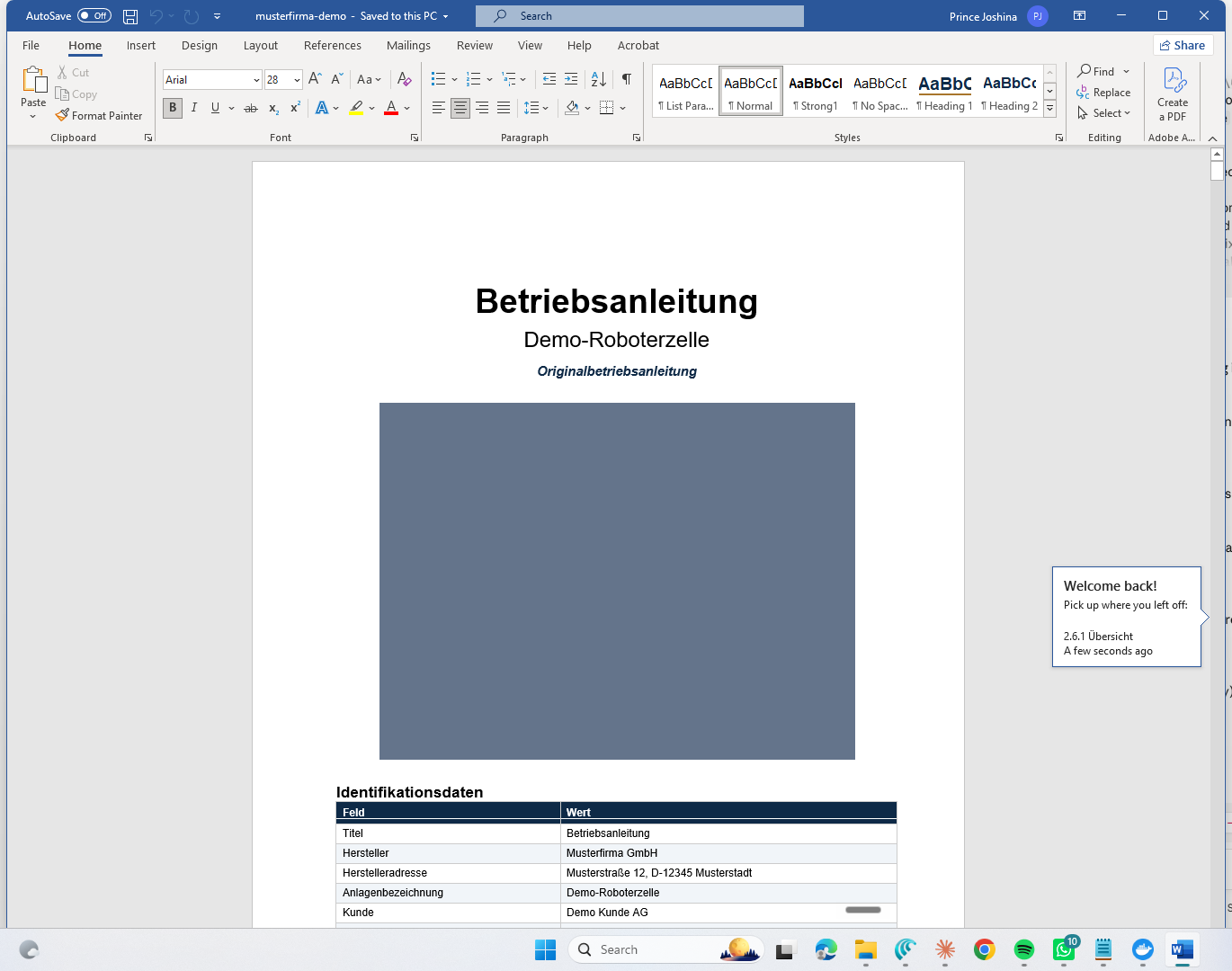
Task: Click Format Painter
Action: tap(99, 116)
